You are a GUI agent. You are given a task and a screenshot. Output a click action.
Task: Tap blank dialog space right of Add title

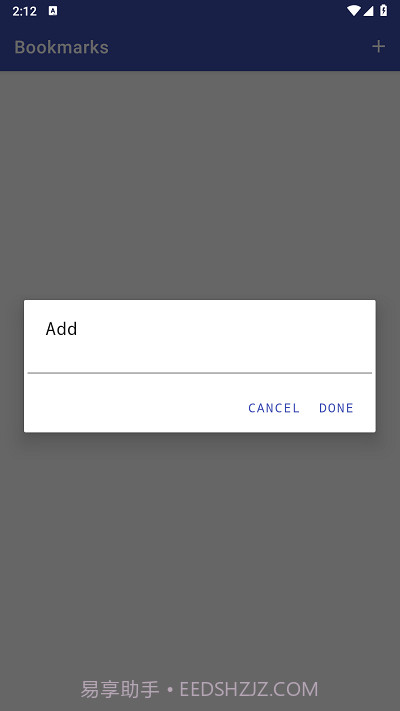pyautogui.click(x=224, y=329)
